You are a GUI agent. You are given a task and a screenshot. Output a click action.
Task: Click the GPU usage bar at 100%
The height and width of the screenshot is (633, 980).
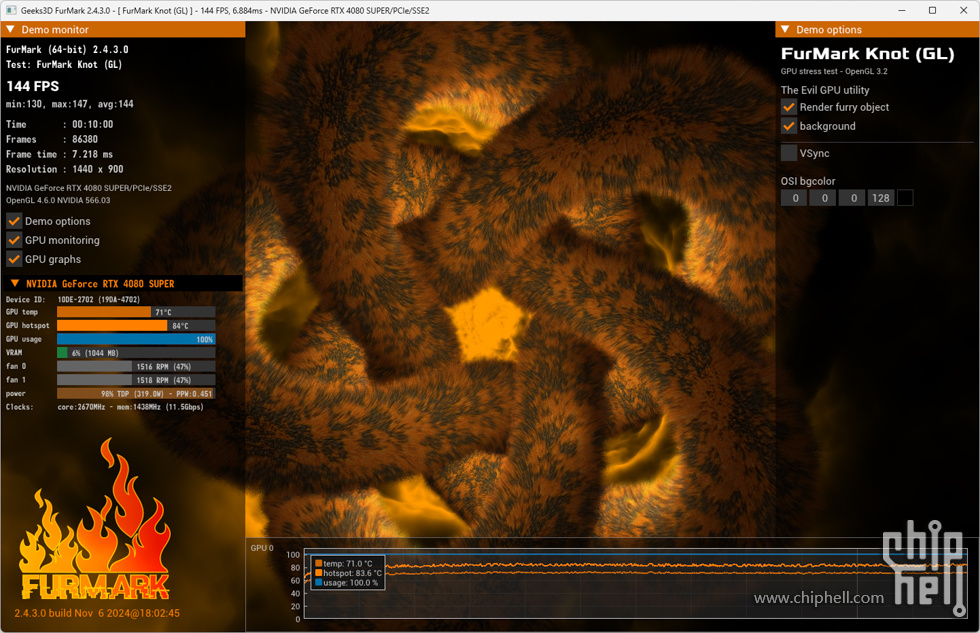(136, 339)
